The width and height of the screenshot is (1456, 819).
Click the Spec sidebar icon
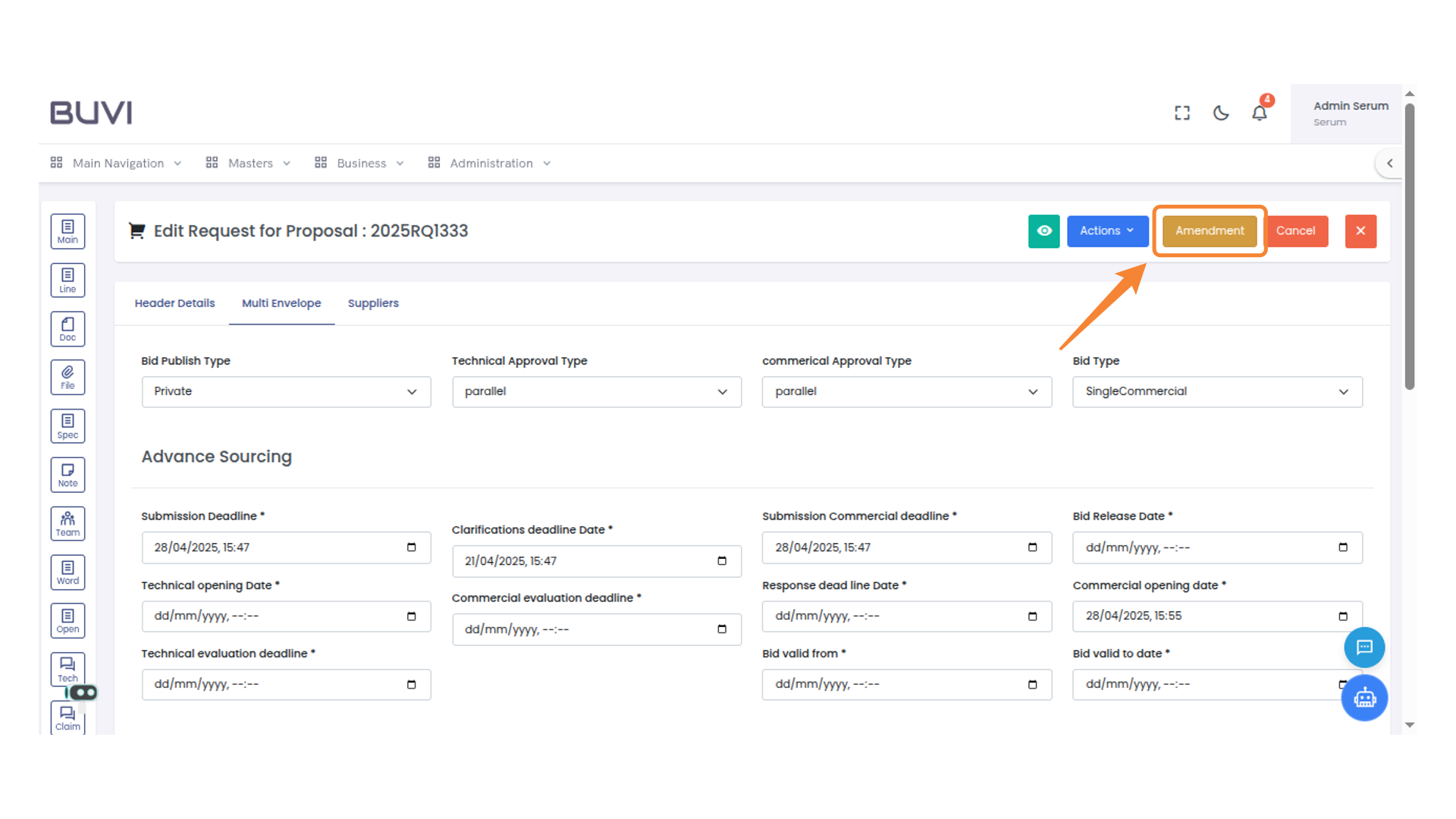click(67, 425)
